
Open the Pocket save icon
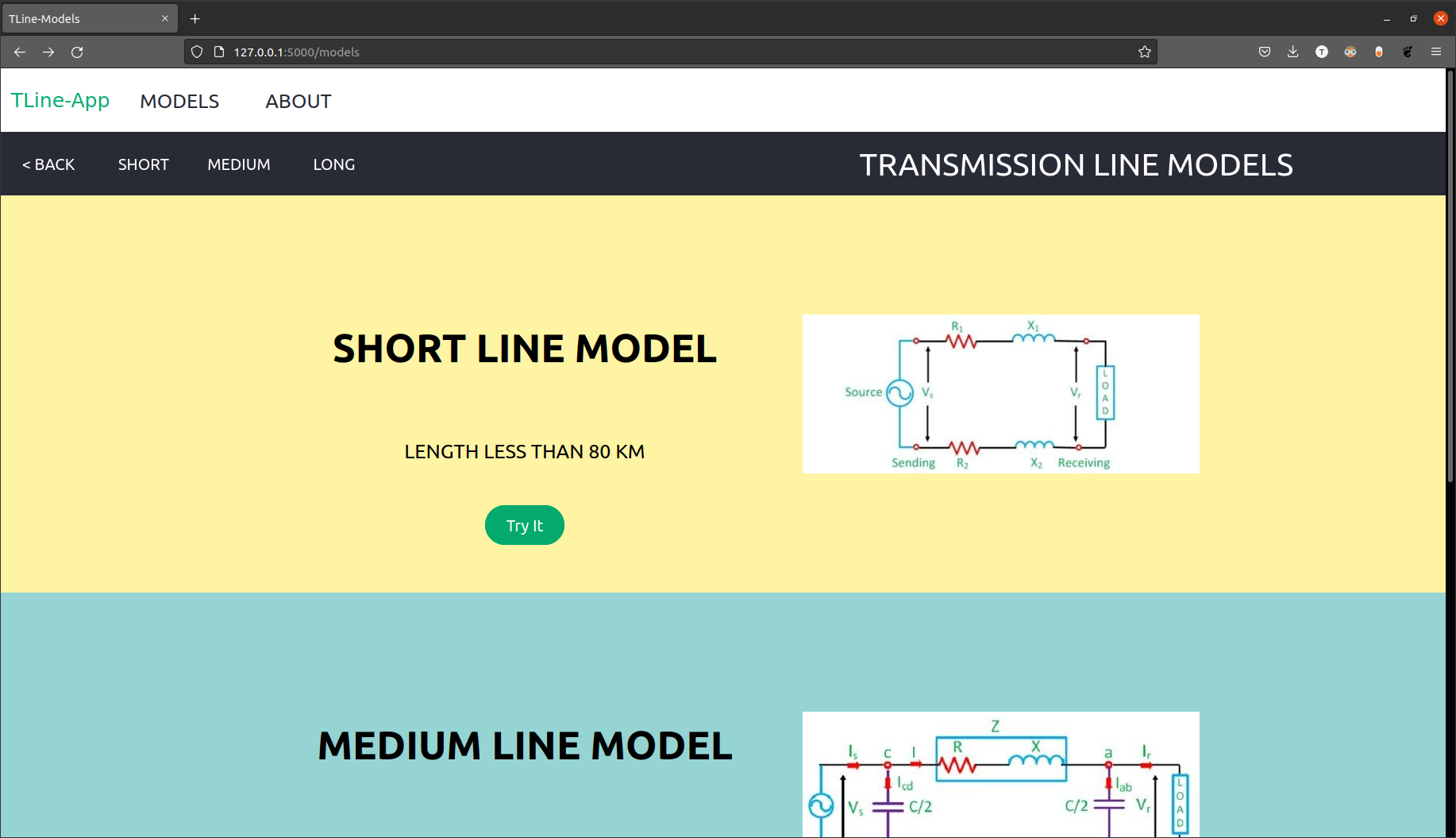pyautogui.click(x=1265, y=52)
